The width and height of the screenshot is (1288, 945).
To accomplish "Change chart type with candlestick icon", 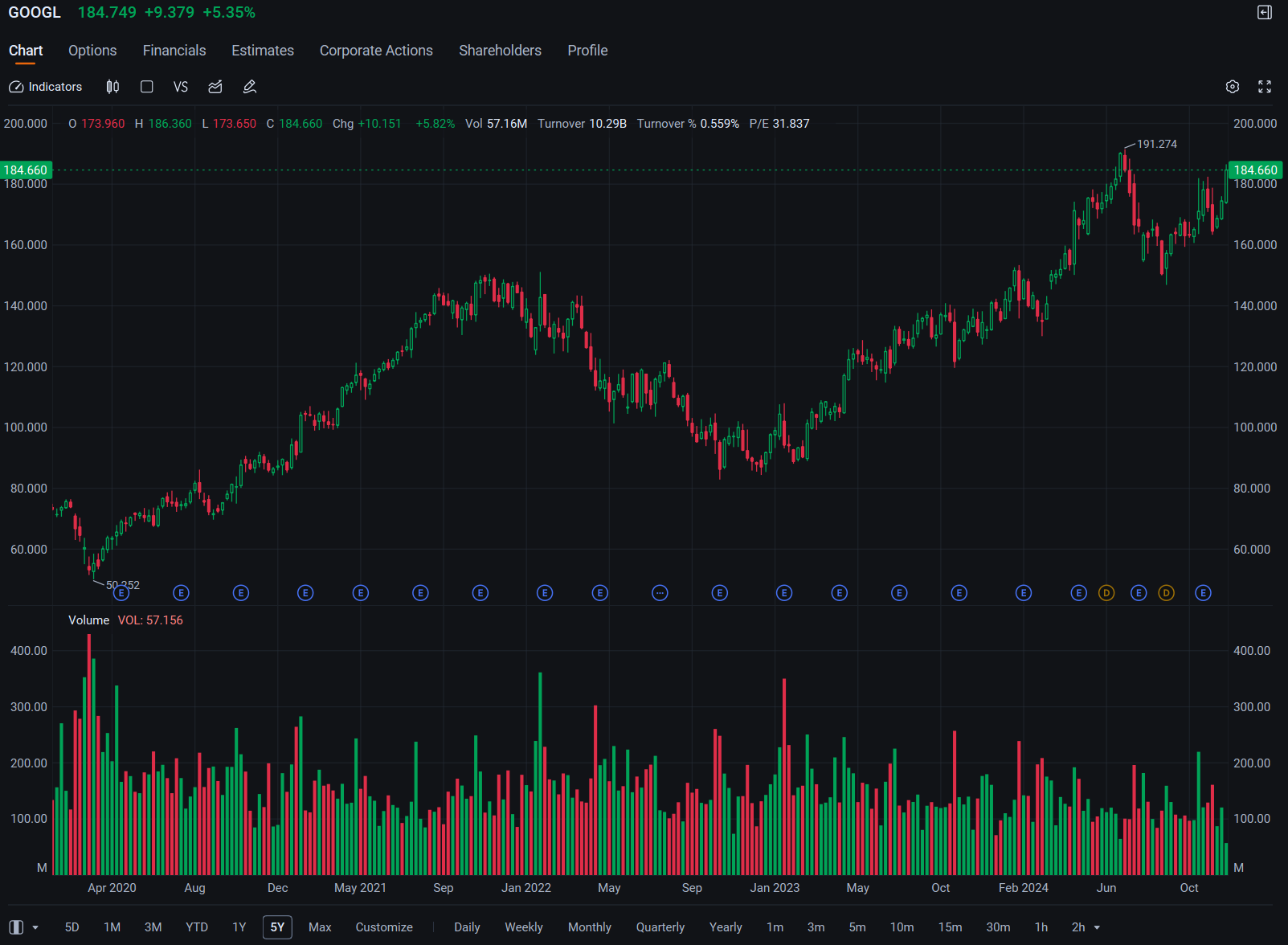I will (x=112, y=87).
